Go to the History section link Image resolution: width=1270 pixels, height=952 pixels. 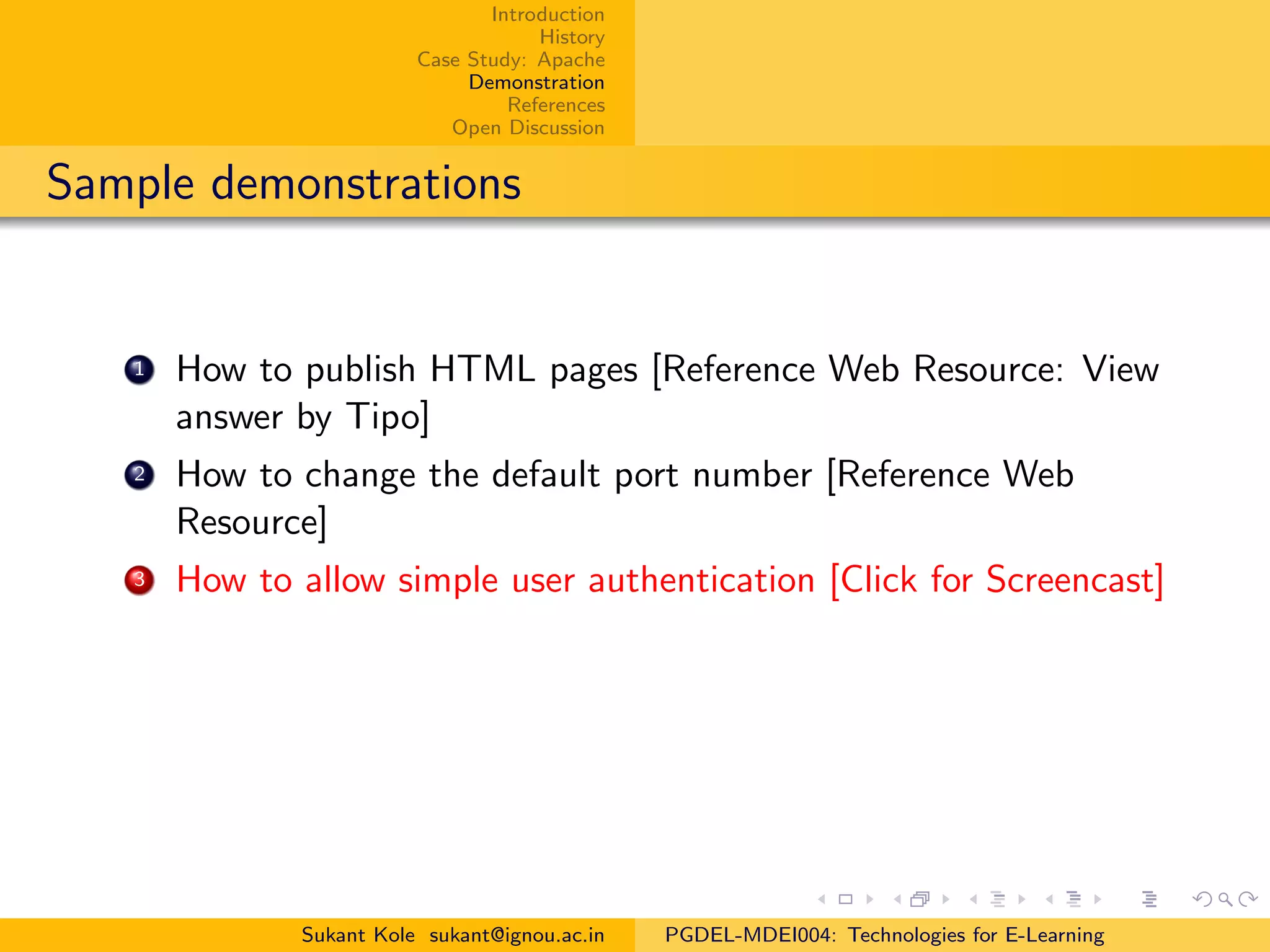tap(572, 37)
